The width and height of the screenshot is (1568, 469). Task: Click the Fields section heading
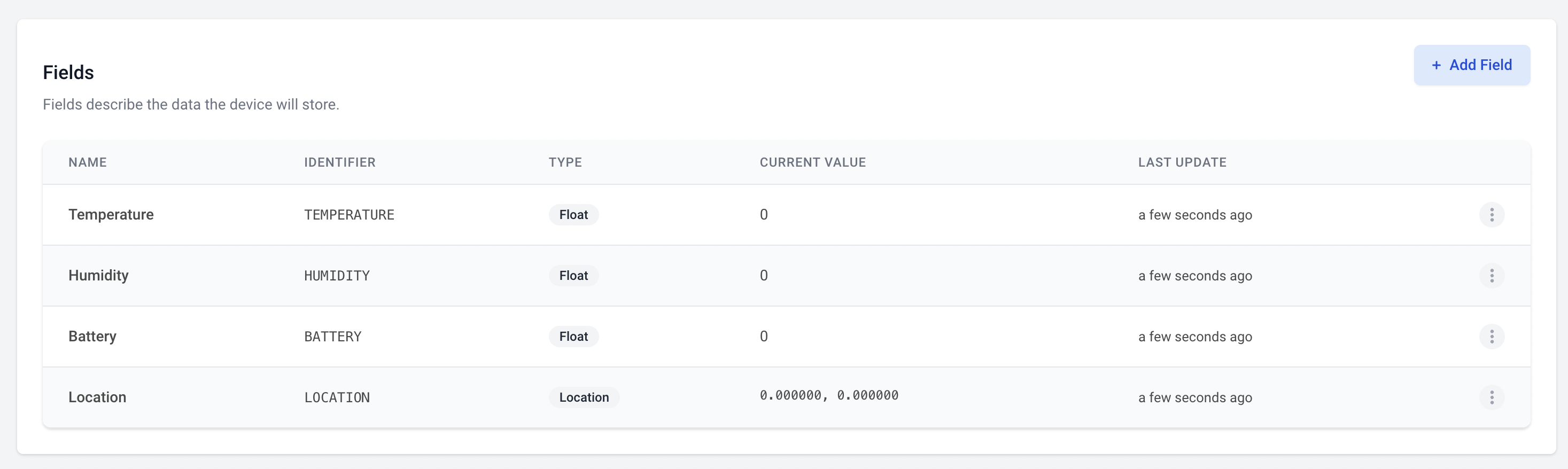pyautogui.click(x=68, y=73)
